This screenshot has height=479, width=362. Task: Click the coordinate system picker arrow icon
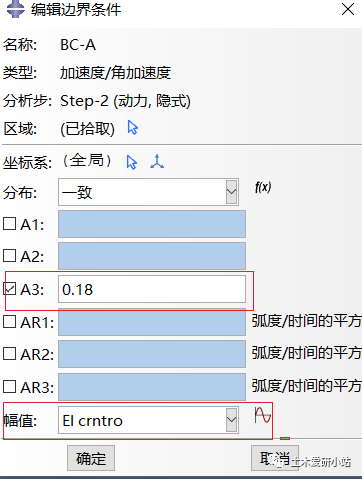coord(132,162)
